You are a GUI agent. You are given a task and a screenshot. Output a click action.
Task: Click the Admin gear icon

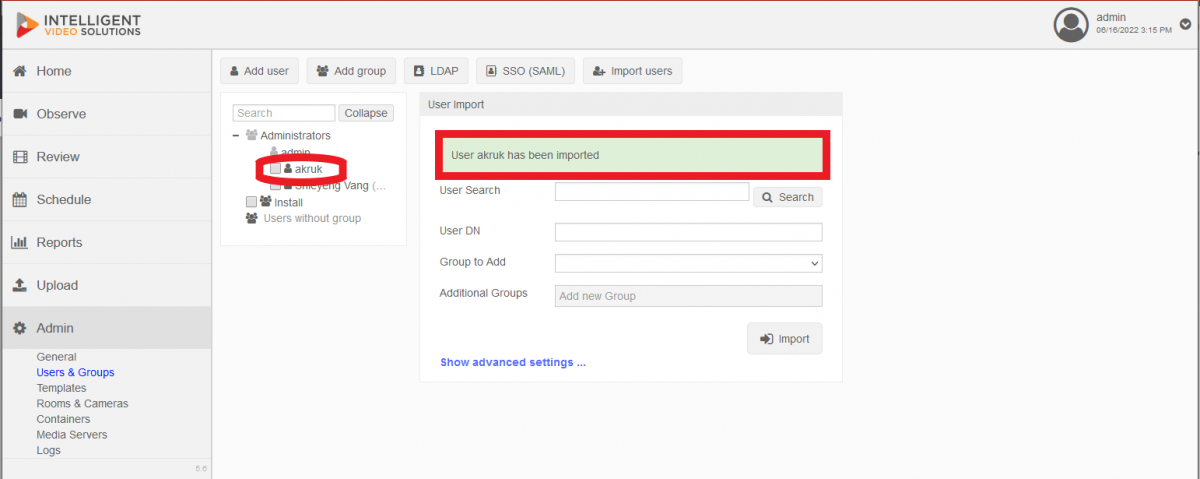point(19,328)
